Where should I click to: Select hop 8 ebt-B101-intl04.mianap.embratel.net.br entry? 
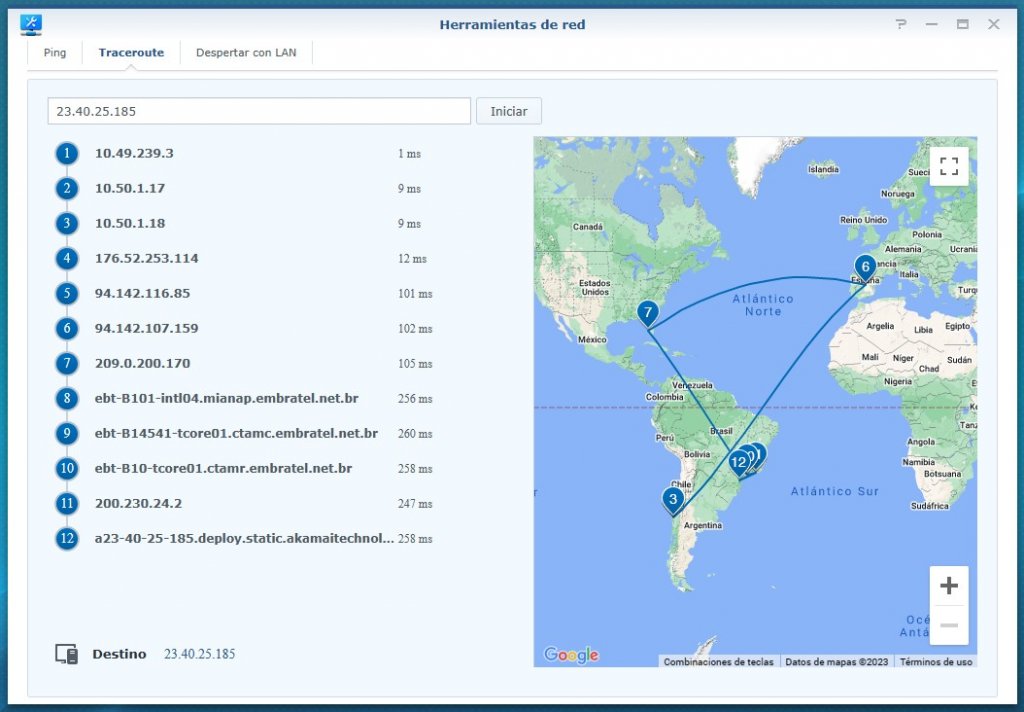click(226, 399)
